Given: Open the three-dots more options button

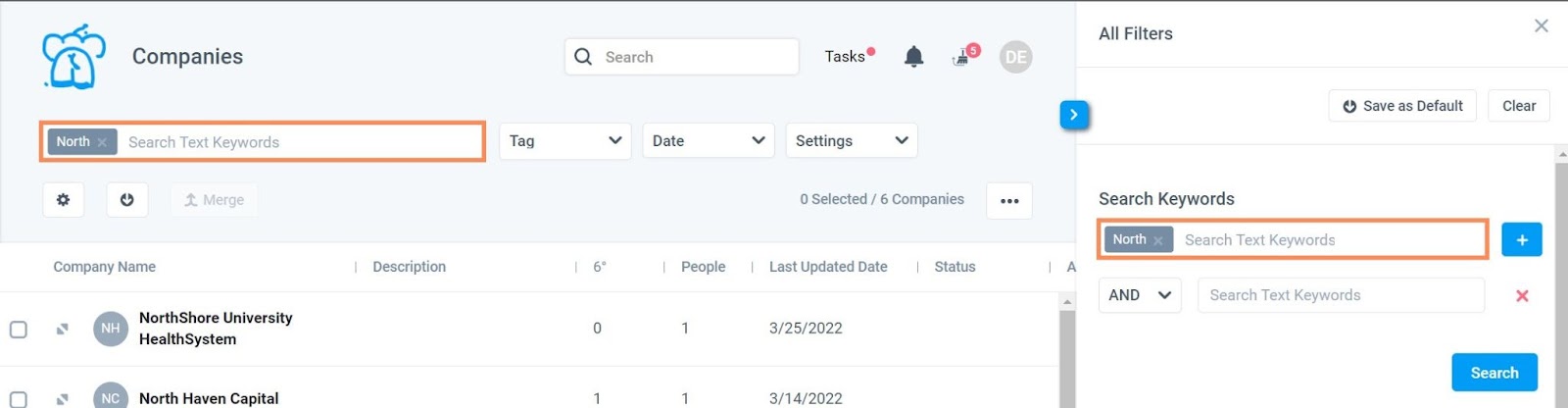Looking at the screenshot, I should [x=1009, y=201].
